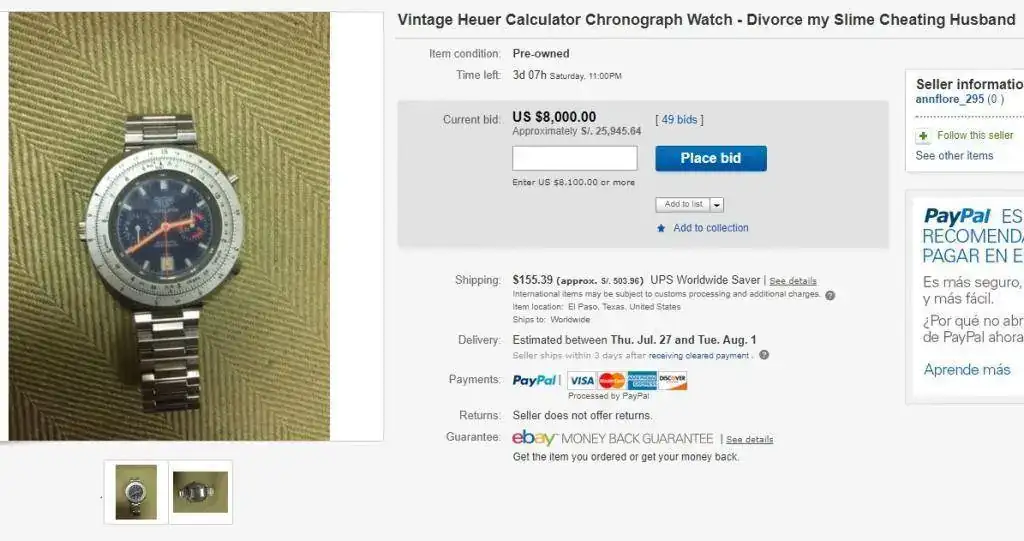1024x541 pixels.
Task: Click the help icon beside cleared payment text
Action: tap(764, 355)
